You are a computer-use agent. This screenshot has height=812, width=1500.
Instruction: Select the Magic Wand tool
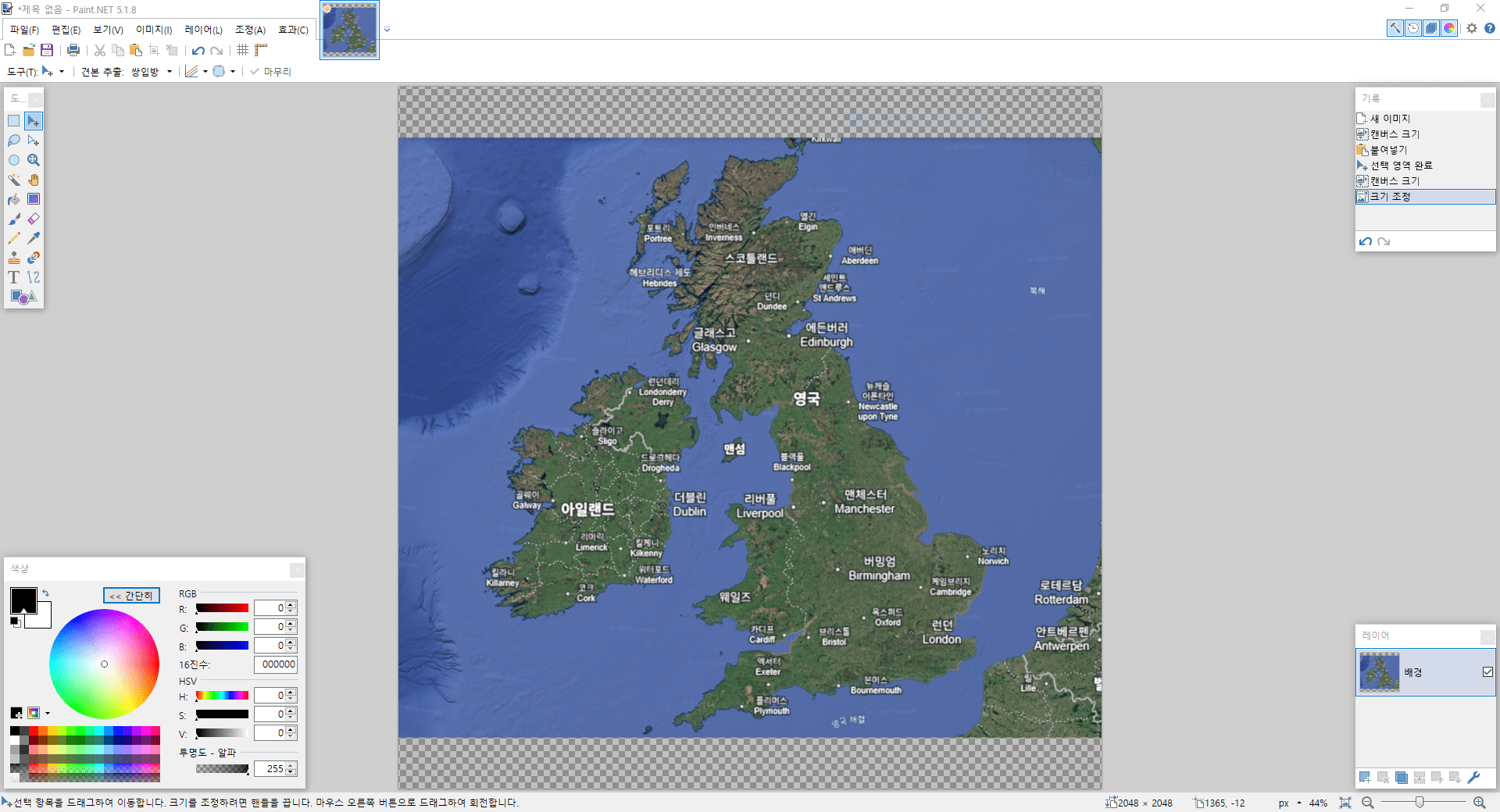14,180
